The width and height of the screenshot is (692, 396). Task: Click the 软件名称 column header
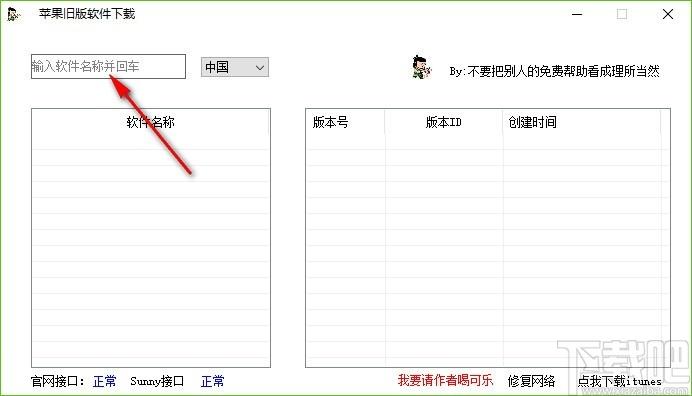pos(150,122)
